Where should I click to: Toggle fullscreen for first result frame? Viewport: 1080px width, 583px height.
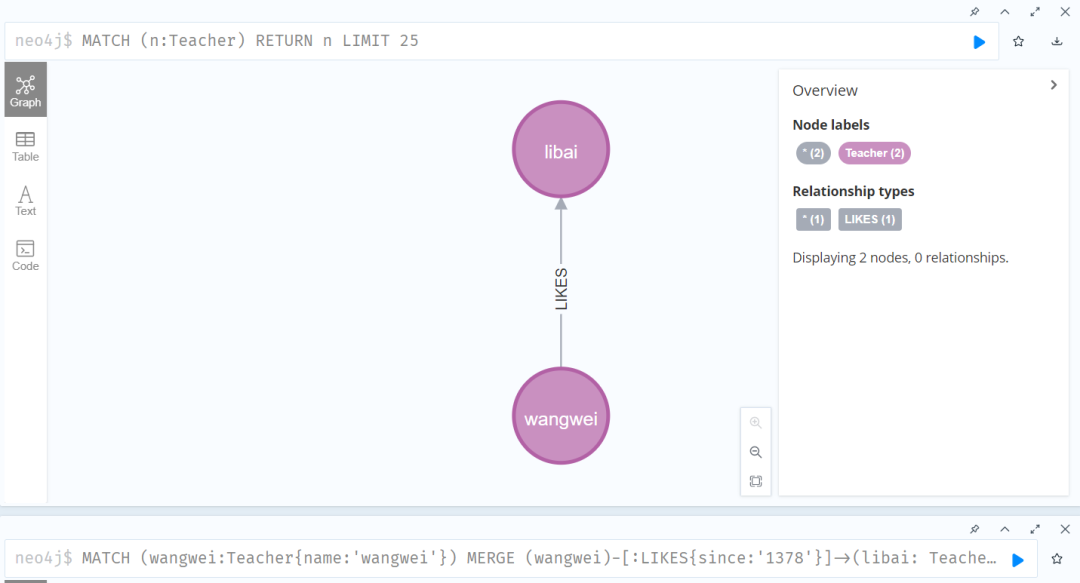tap(1035, 11)
